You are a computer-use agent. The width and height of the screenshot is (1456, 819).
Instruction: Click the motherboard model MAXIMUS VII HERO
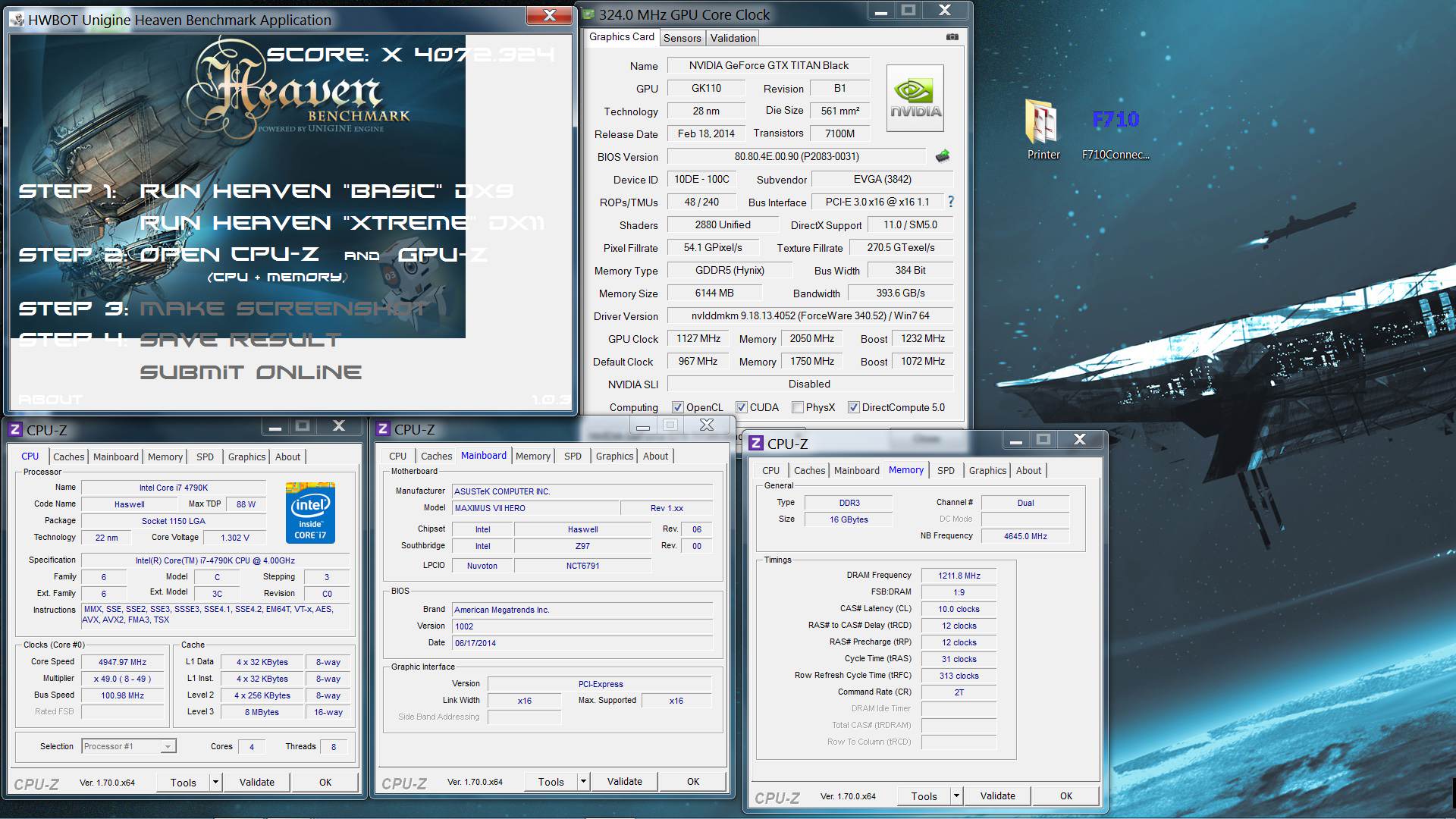click(535, 508)
